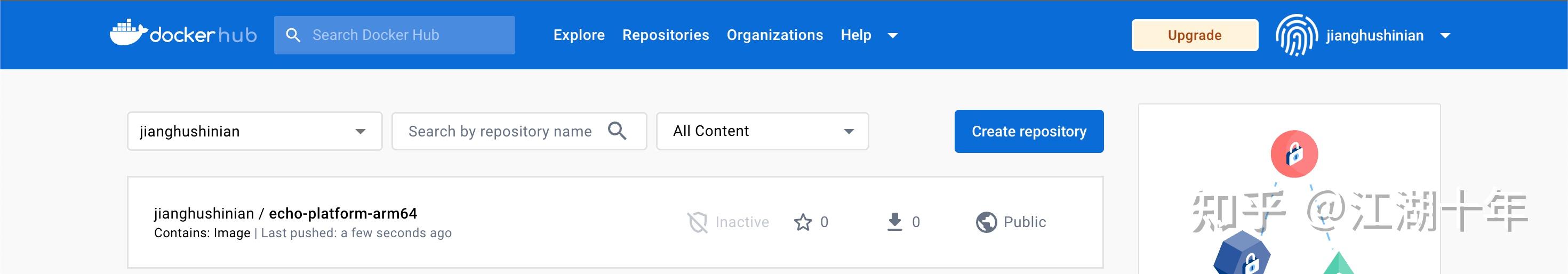Focus the Search by repository name field
Viewport: 1568px width, 274px height.
coord(499,132)
